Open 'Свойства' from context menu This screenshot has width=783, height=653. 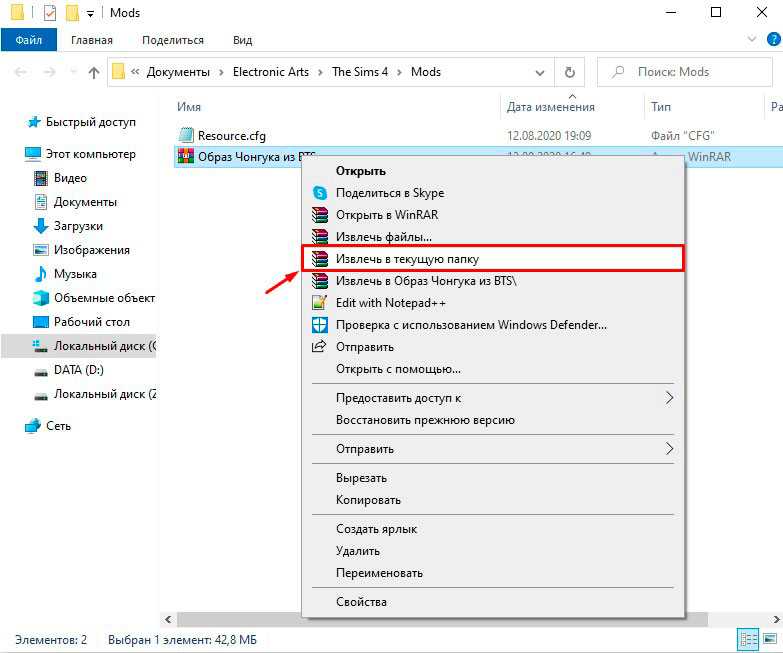pos(492,602)
